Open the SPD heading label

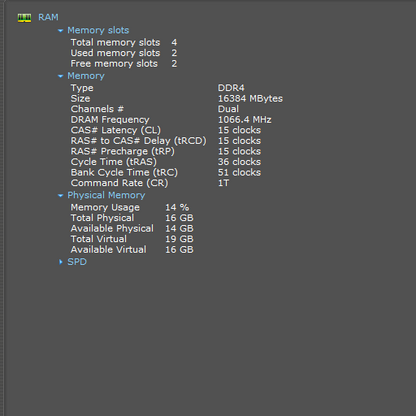(x=77, y=262)
